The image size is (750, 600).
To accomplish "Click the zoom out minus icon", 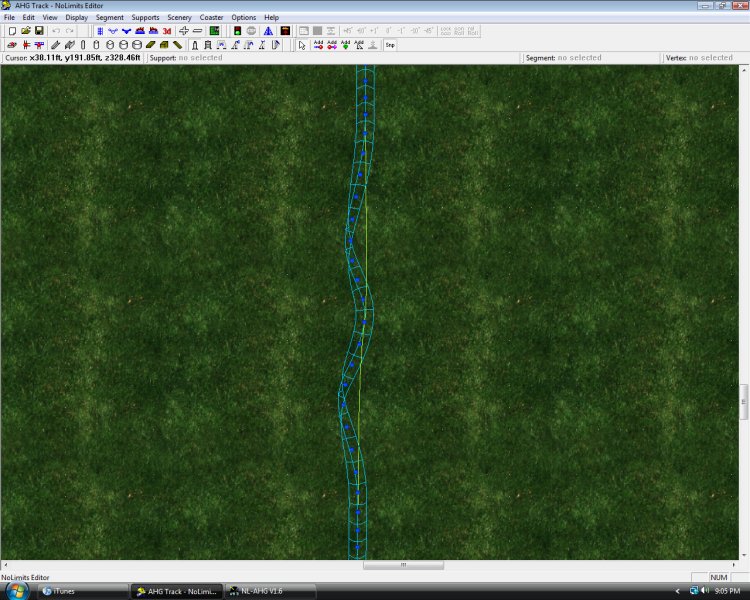I will coord(197,31).
